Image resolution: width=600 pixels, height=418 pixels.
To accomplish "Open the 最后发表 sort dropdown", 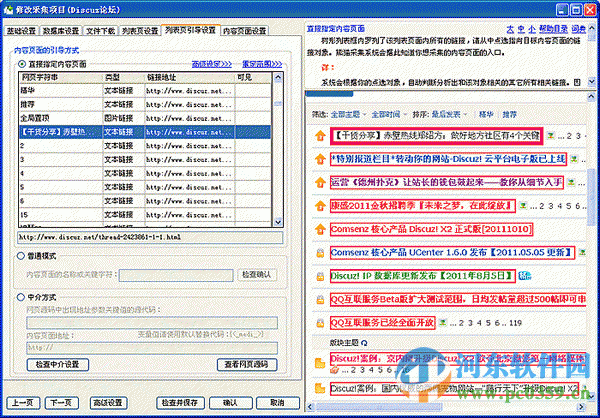I will click(449, 114).
